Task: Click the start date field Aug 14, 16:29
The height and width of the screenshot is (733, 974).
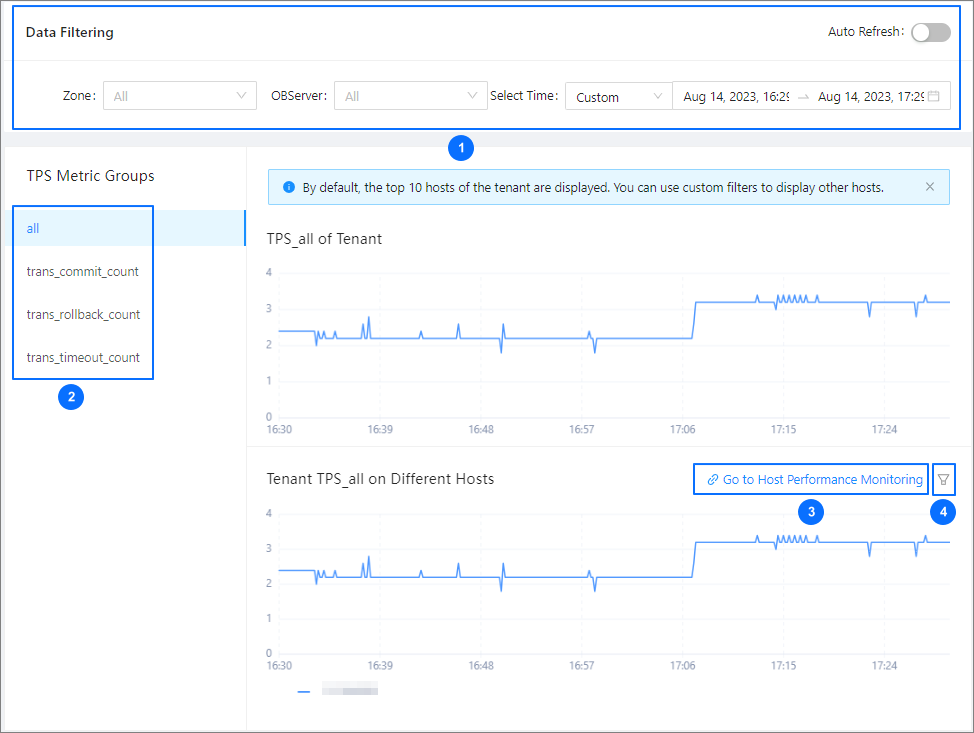Action: pyautogui.click(x=736, y=97)
